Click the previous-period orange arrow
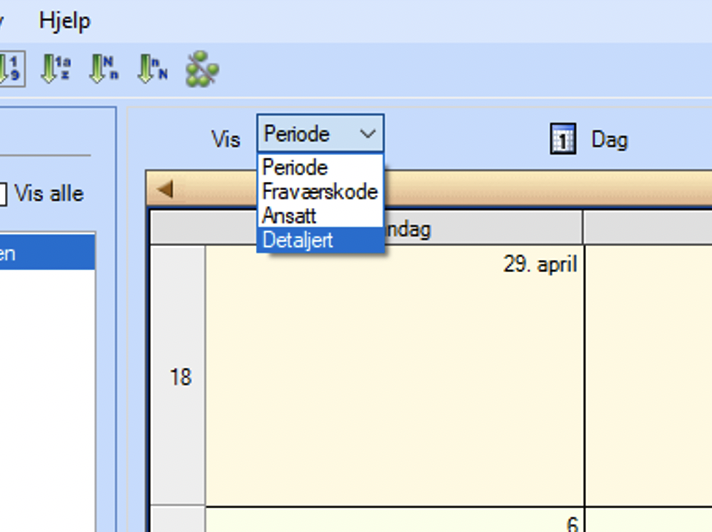The width and height of the screenshot is (712, 532). coord(165,188)
